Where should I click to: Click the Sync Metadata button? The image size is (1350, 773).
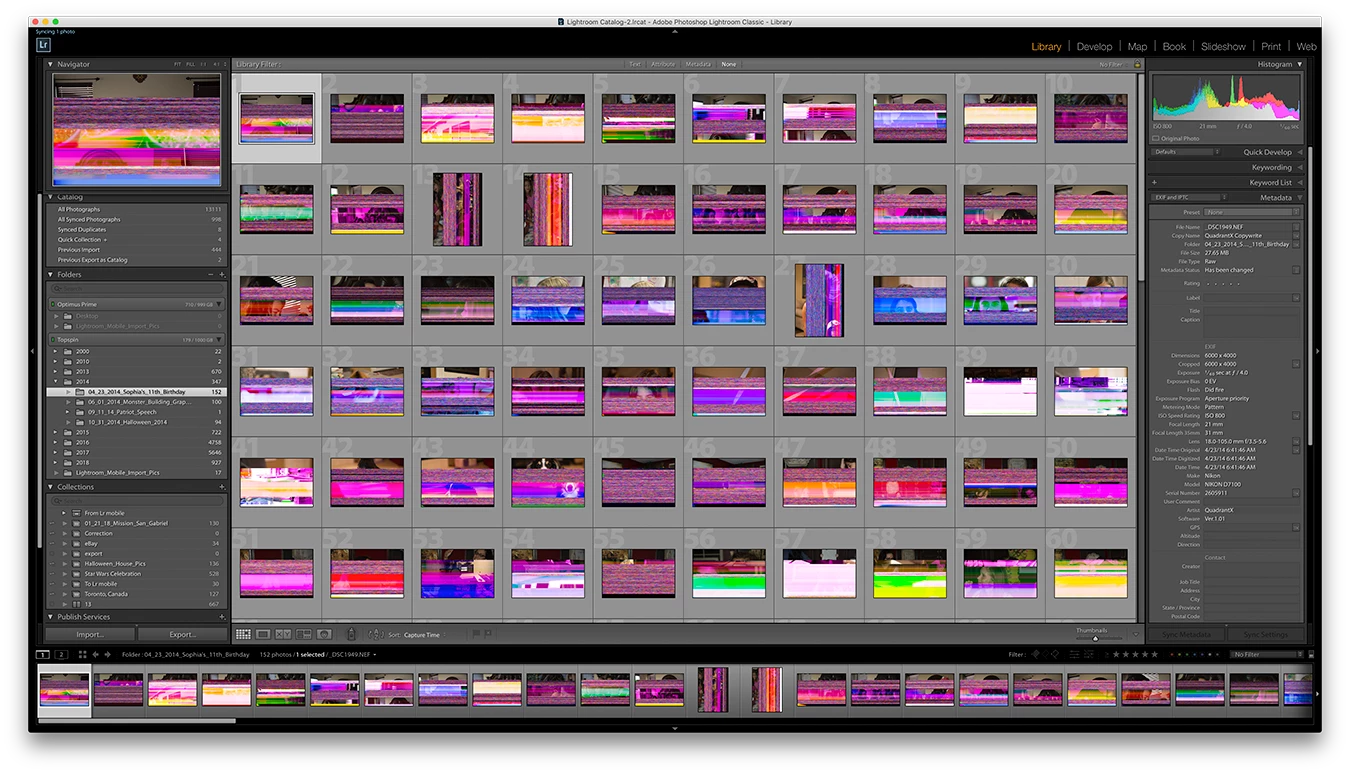click(1186, 635)
